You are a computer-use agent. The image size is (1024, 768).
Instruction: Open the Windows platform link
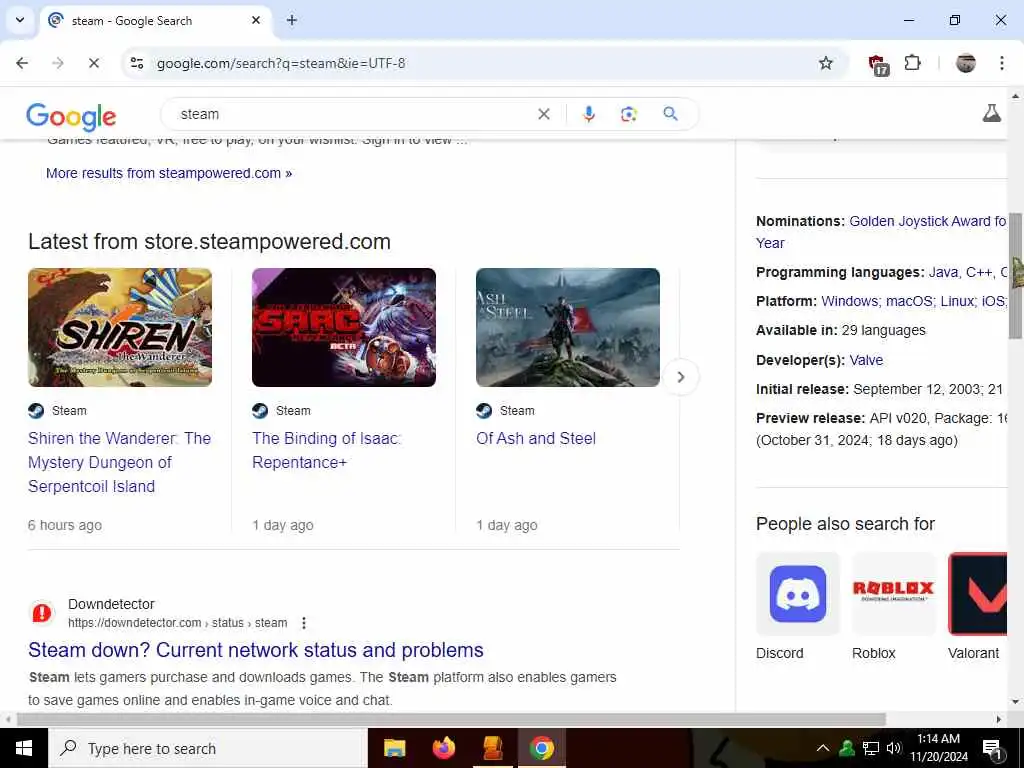tap(851, 301)
